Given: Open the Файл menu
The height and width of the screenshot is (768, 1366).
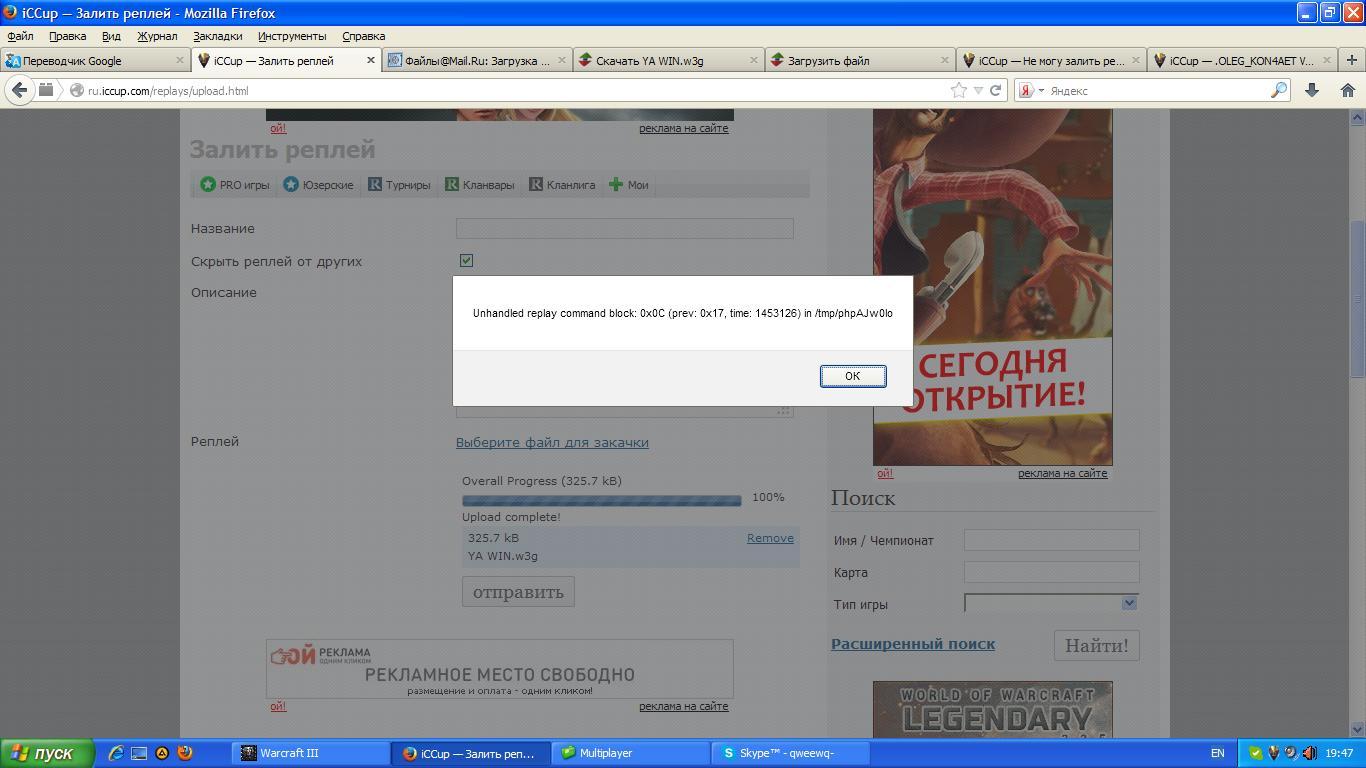Looking at the screenshot, I should click(x=20, y=36).
